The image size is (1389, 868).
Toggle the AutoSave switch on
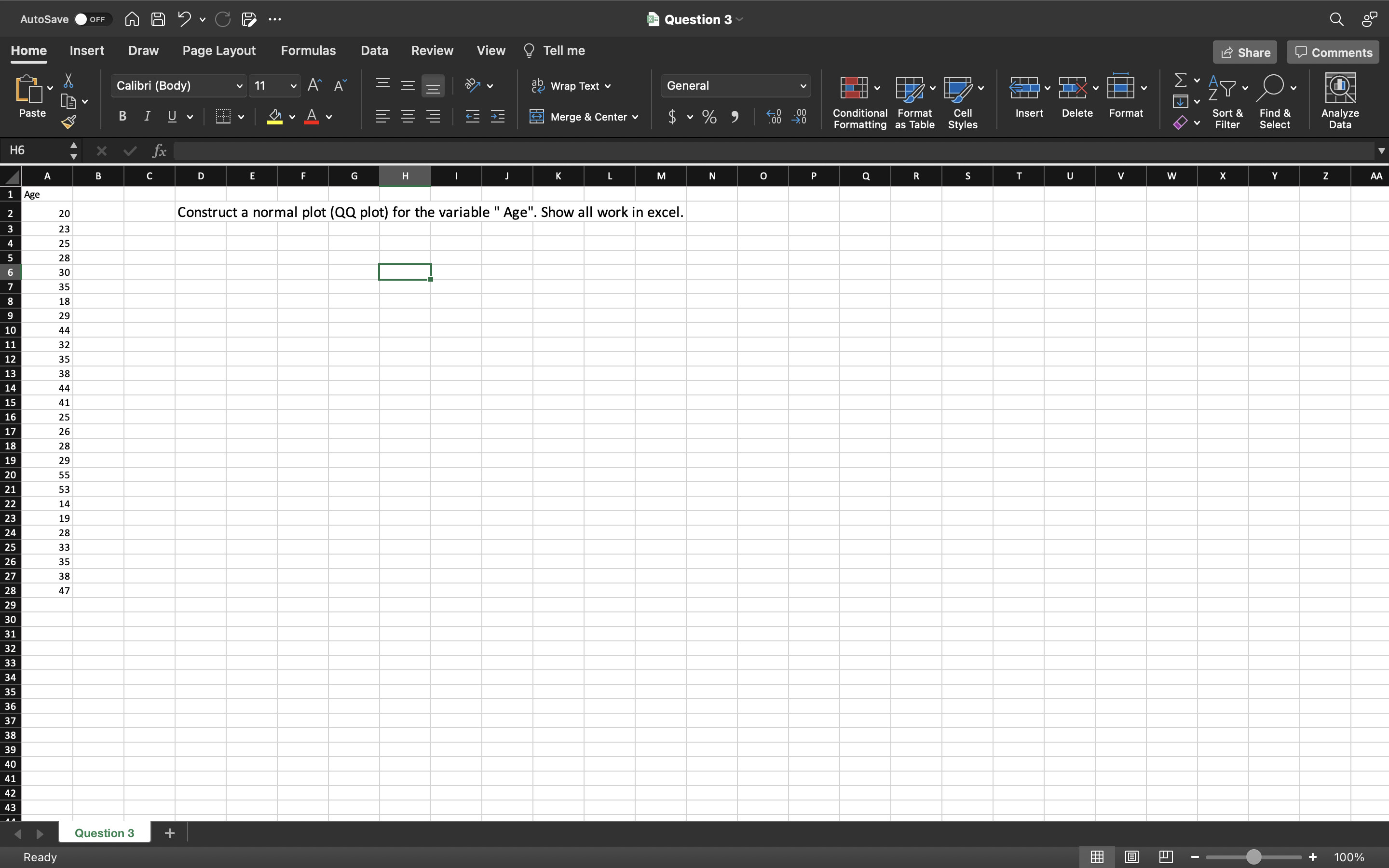91,18
